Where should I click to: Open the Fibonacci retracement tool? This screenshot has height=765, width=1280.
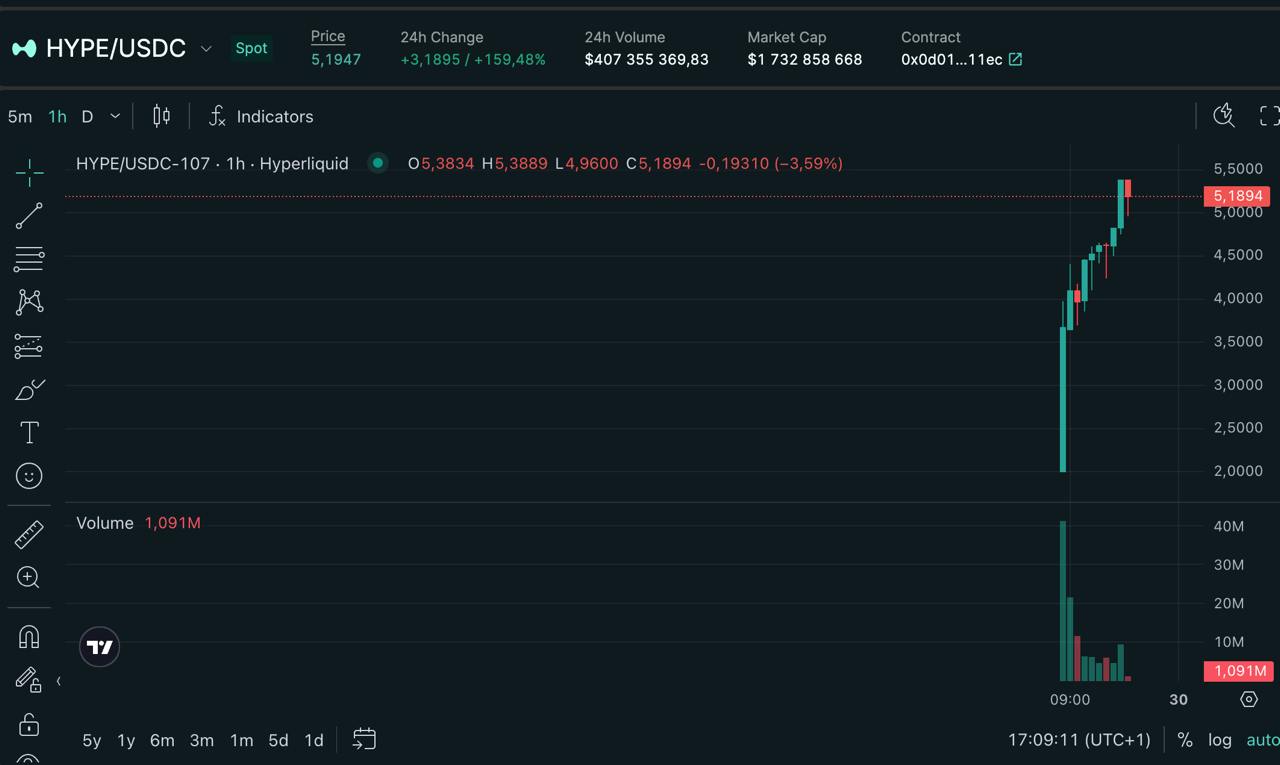coord(29,259)
